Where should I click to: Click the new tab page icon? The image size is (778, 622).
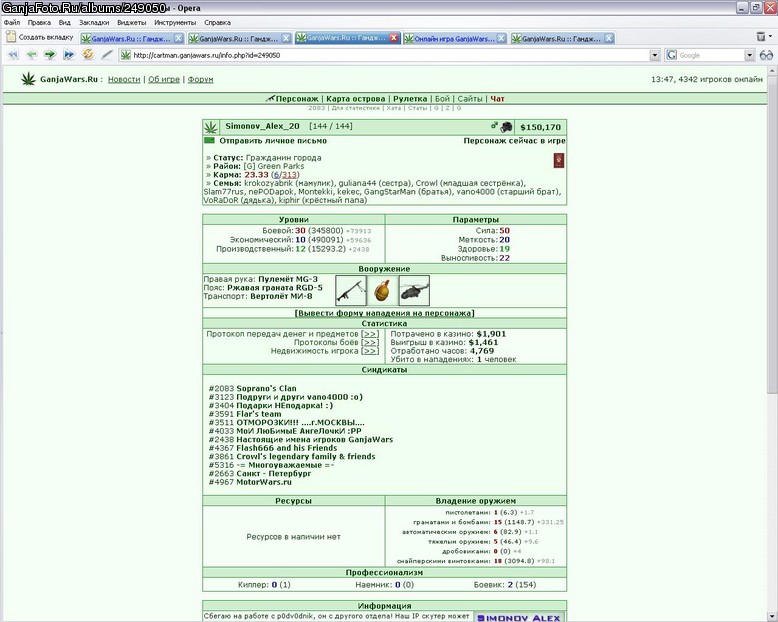coord(10,37)
